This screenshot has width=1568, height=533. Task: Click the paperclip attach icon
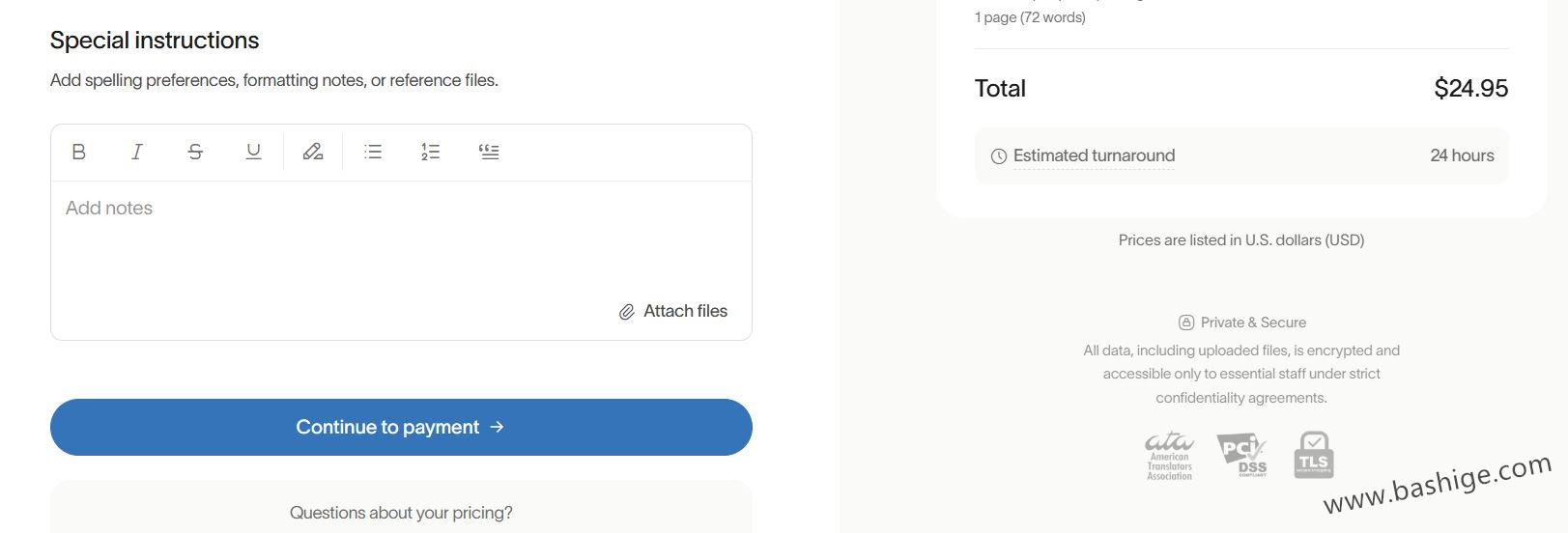(627, 312)
